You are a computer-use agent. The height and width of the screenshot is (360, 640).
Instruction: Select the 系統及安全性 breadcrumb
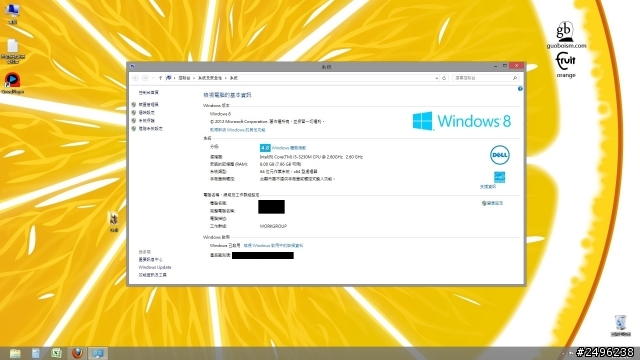(210, 78)
